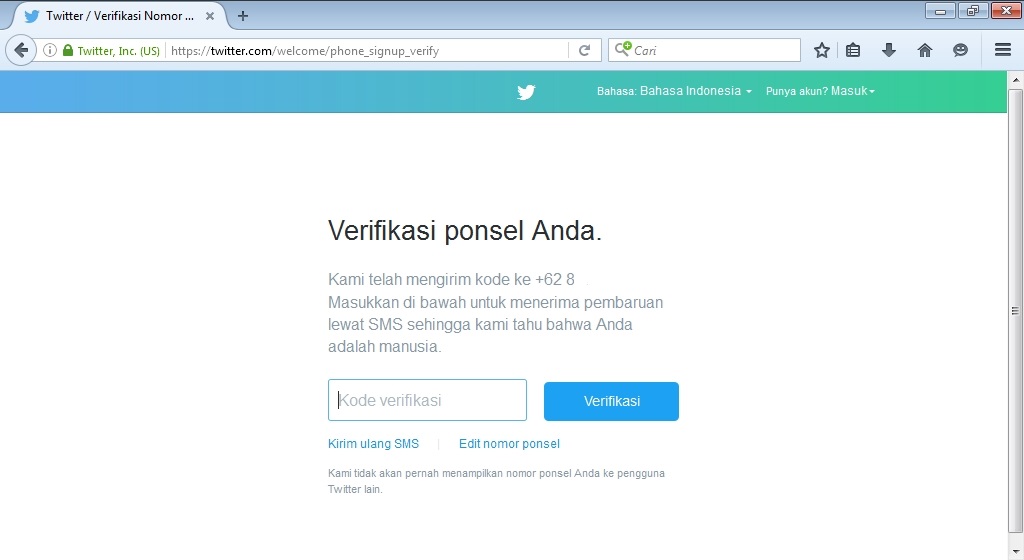Open the downloads arrow icon
The width and height of the screenshot is (1024, 560).
889,50
